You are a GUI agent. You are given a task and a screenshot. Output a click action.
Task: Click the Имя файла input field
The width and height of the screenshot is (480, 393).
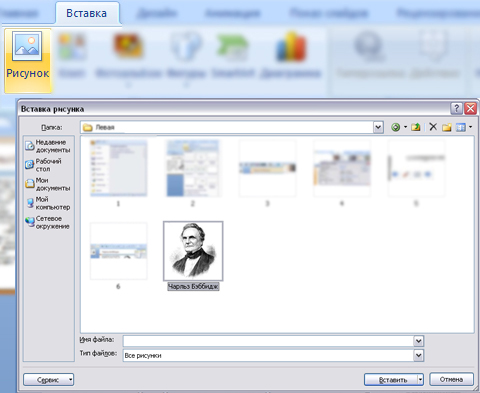pos(268,341)
